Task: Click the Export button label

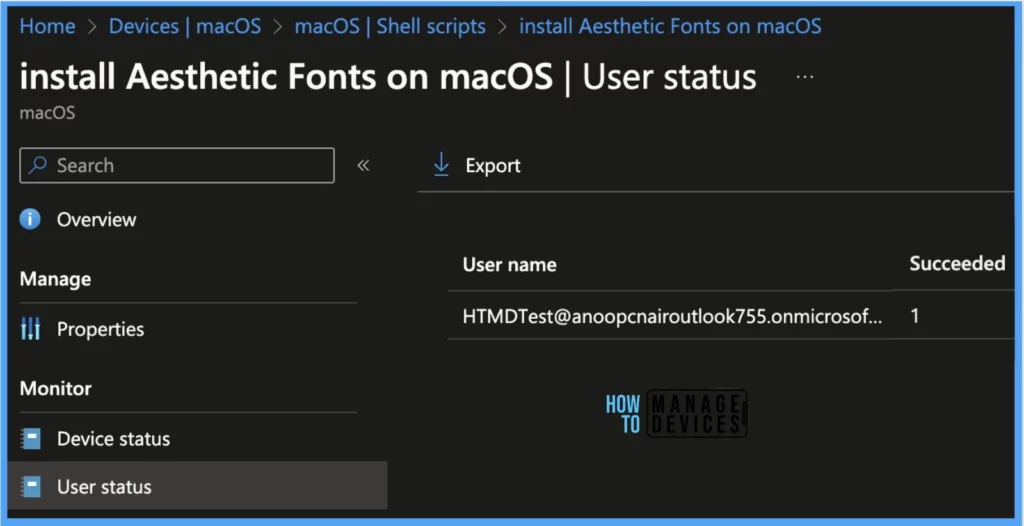Action: click(x=493, y=166)
